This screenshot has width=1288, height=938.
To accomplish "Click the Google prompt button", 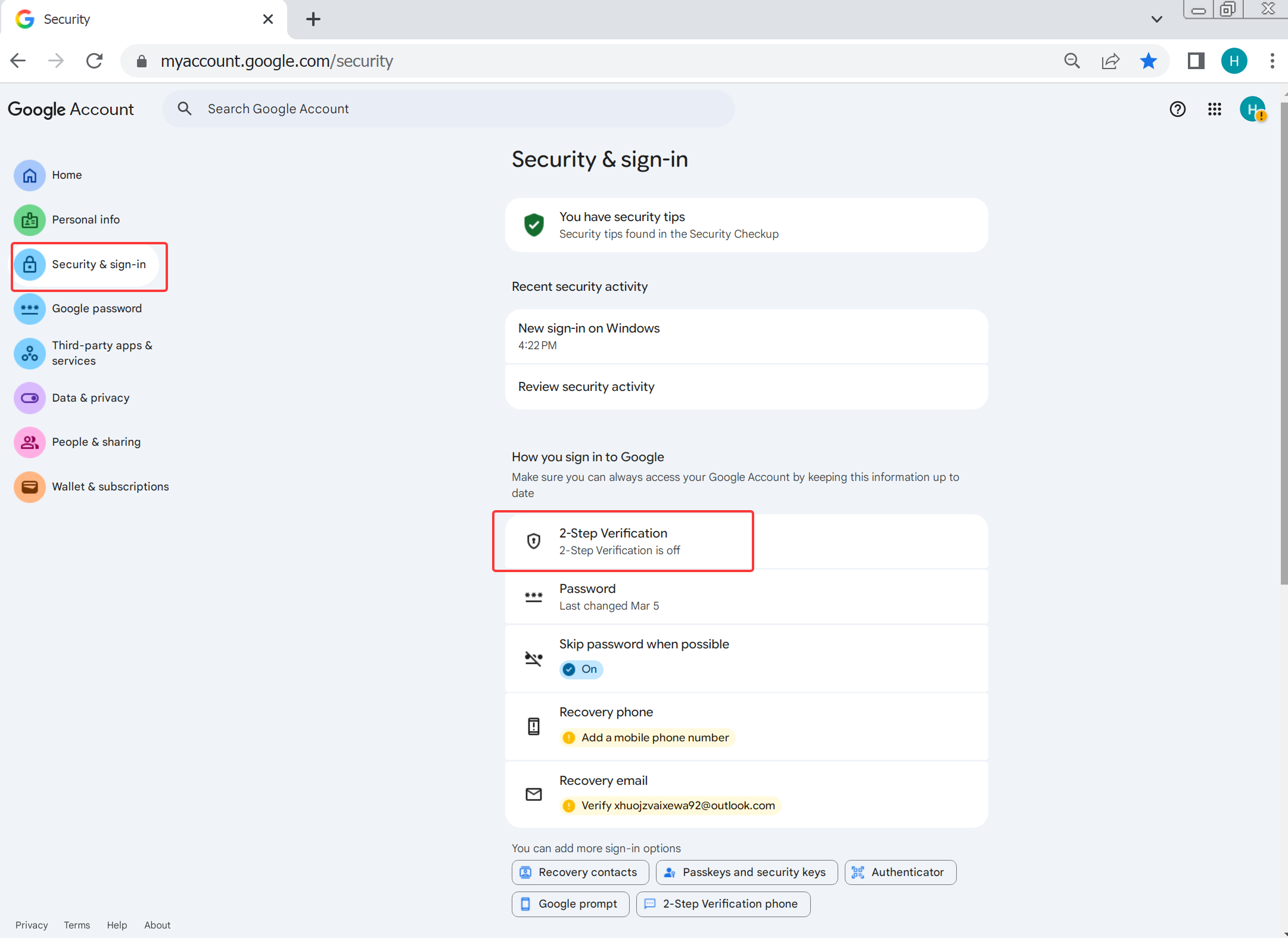I will coord(570,904).
